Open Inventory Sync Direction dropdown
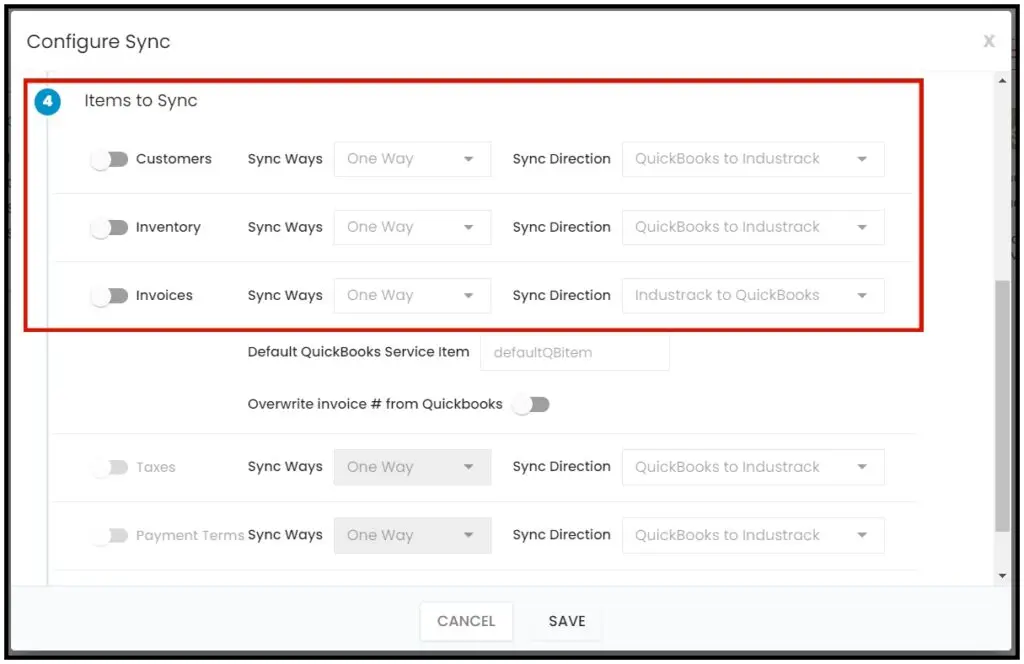 pos(753,227)
